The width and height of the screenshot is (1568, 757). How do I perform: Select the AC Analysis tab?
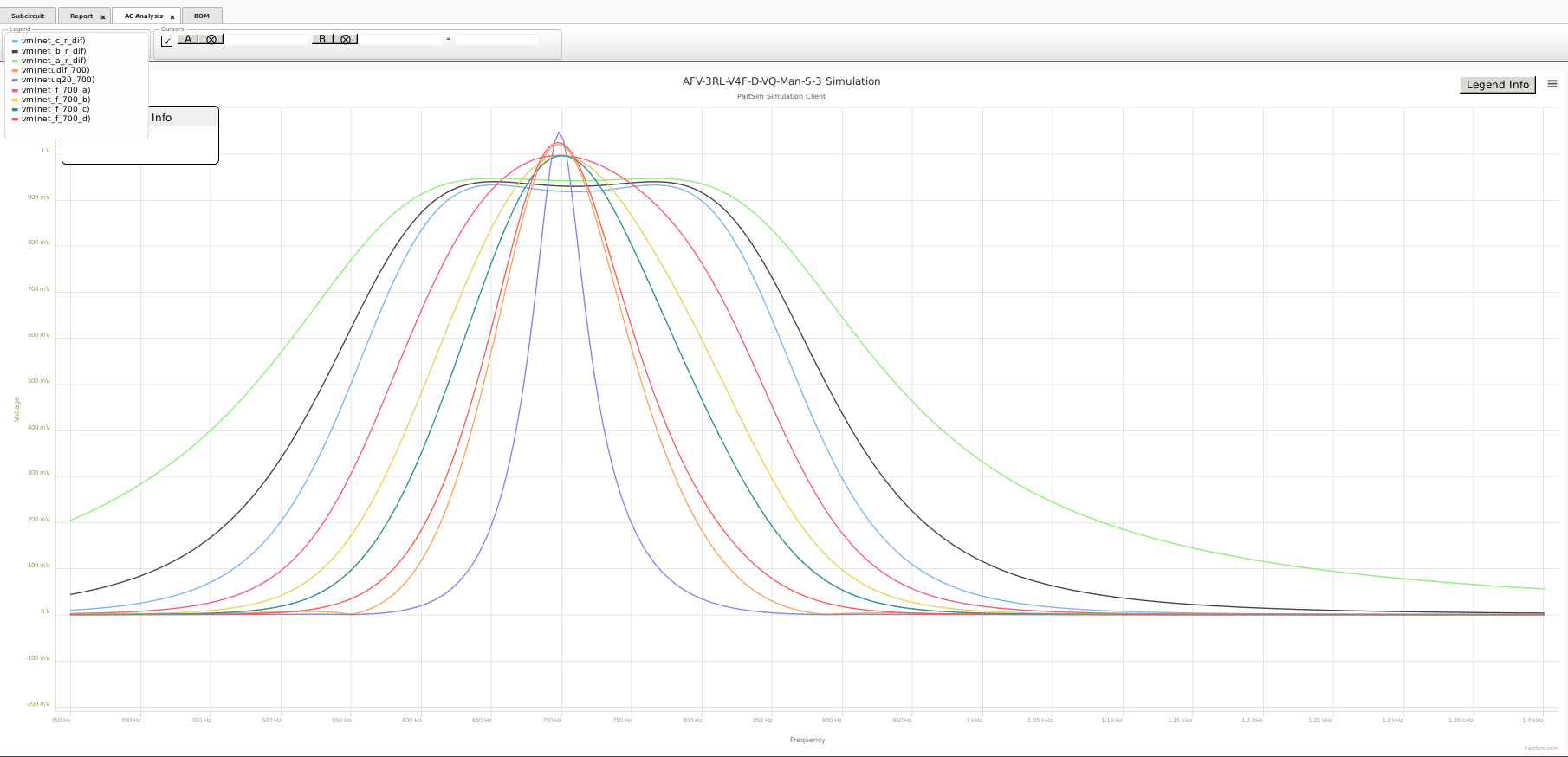144,16
